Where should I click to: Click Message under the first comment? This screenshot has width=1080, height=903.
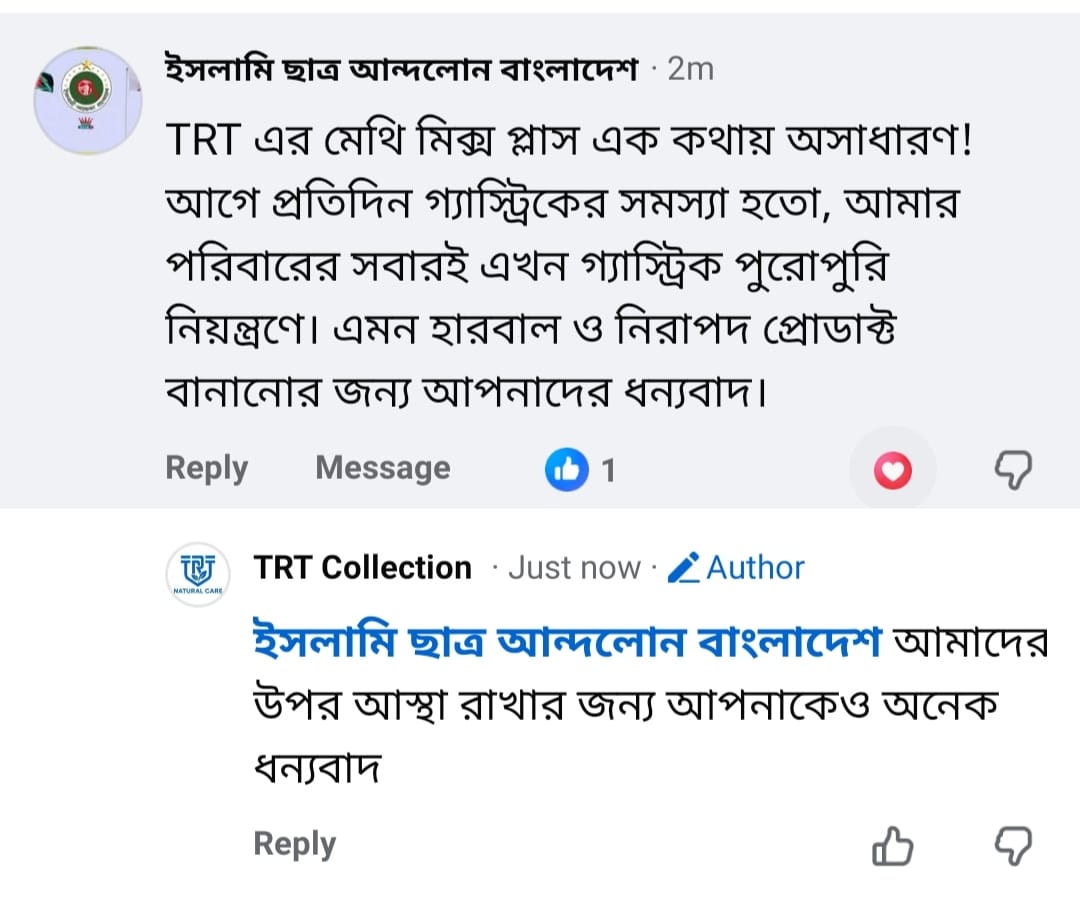383,468
